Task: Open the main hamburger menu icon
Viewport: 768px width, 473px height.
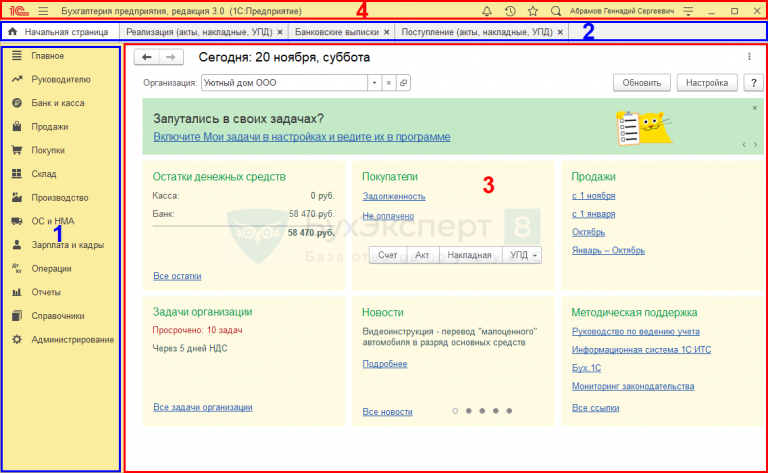Action: [43, 11]
